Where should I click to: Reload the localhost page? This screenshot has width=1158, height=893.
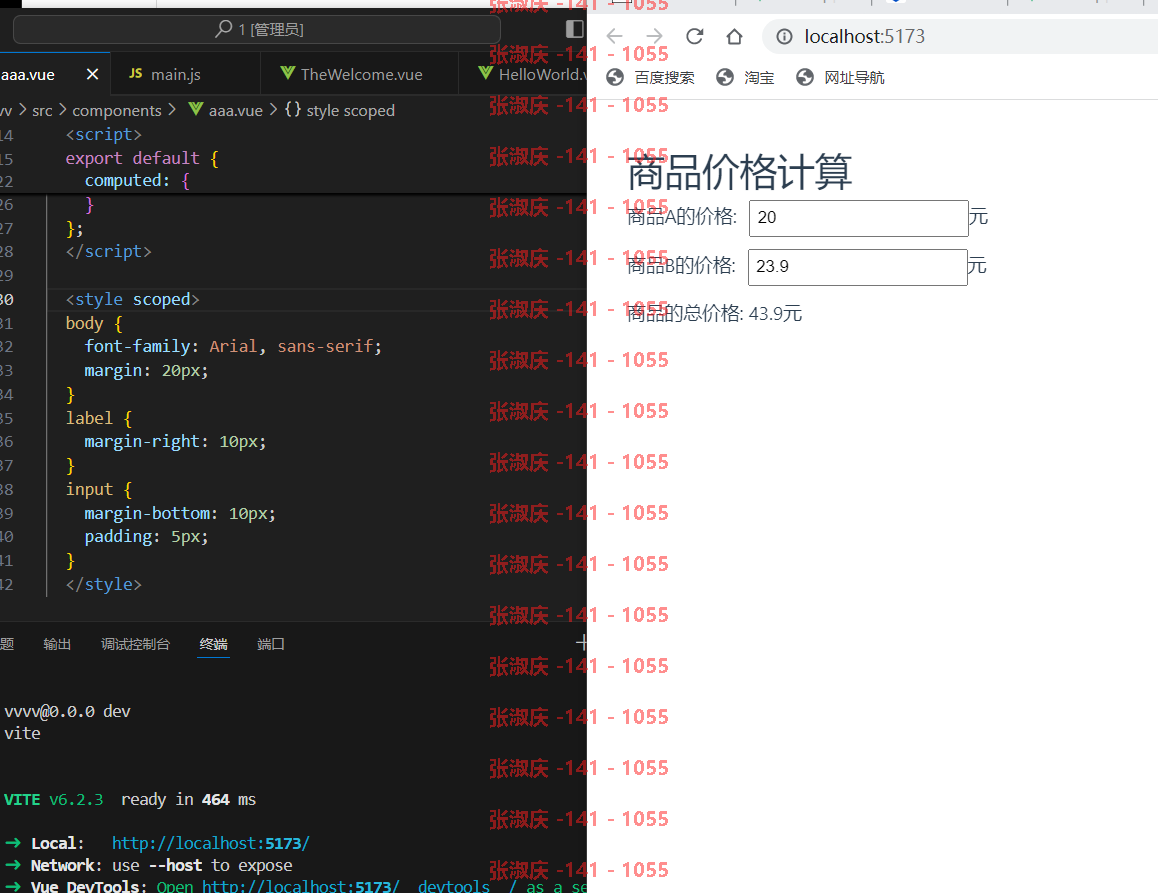tap(694, 36)
